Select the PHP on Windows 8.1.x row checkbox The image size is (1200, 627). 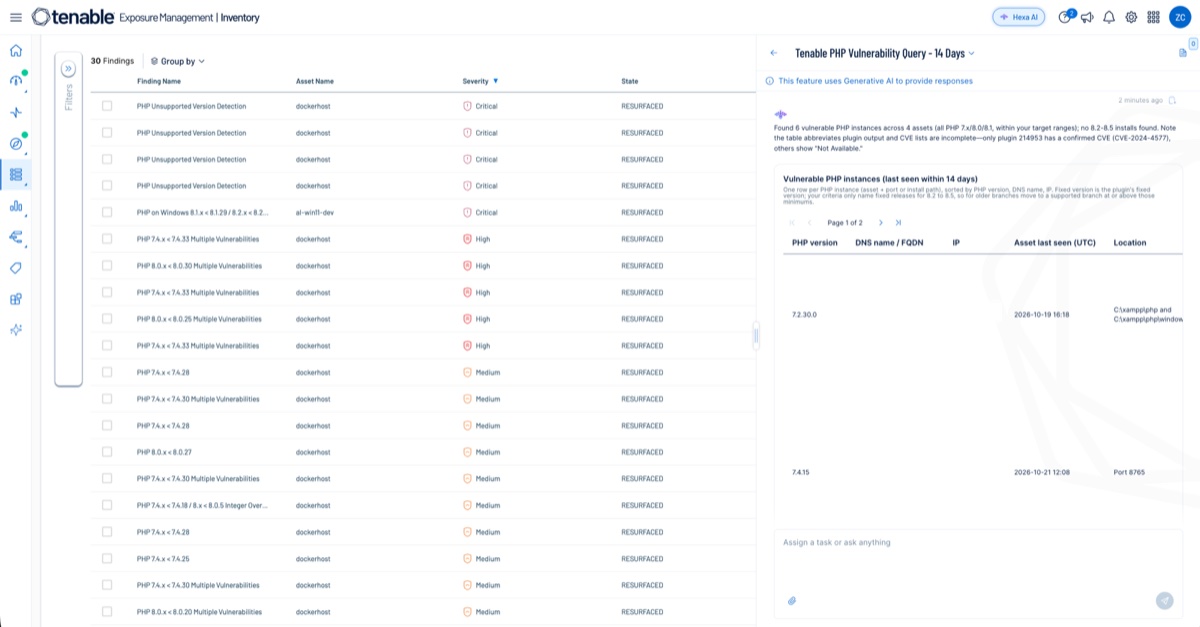click(107, 212)
